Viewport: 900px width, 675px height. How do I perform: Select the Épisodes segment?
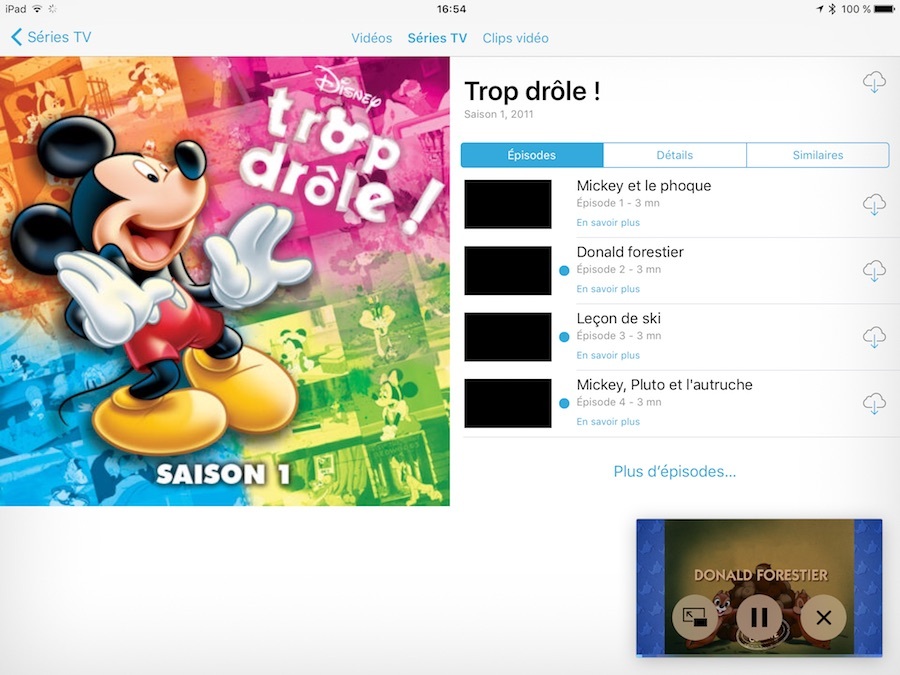tap(532, 155)
